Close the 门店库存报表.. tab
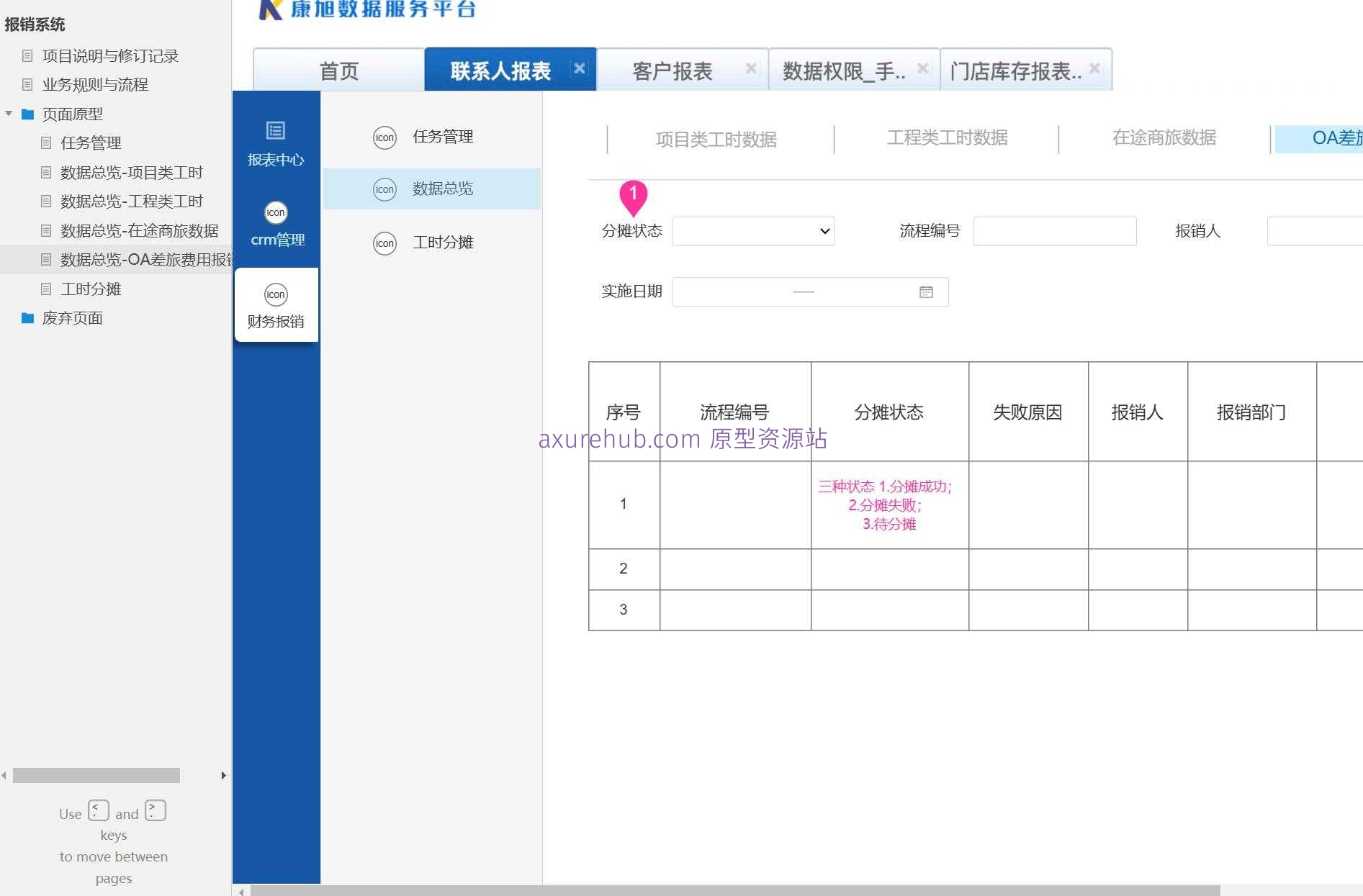This screenshot has width=1363, height=896. [1094, 68]
